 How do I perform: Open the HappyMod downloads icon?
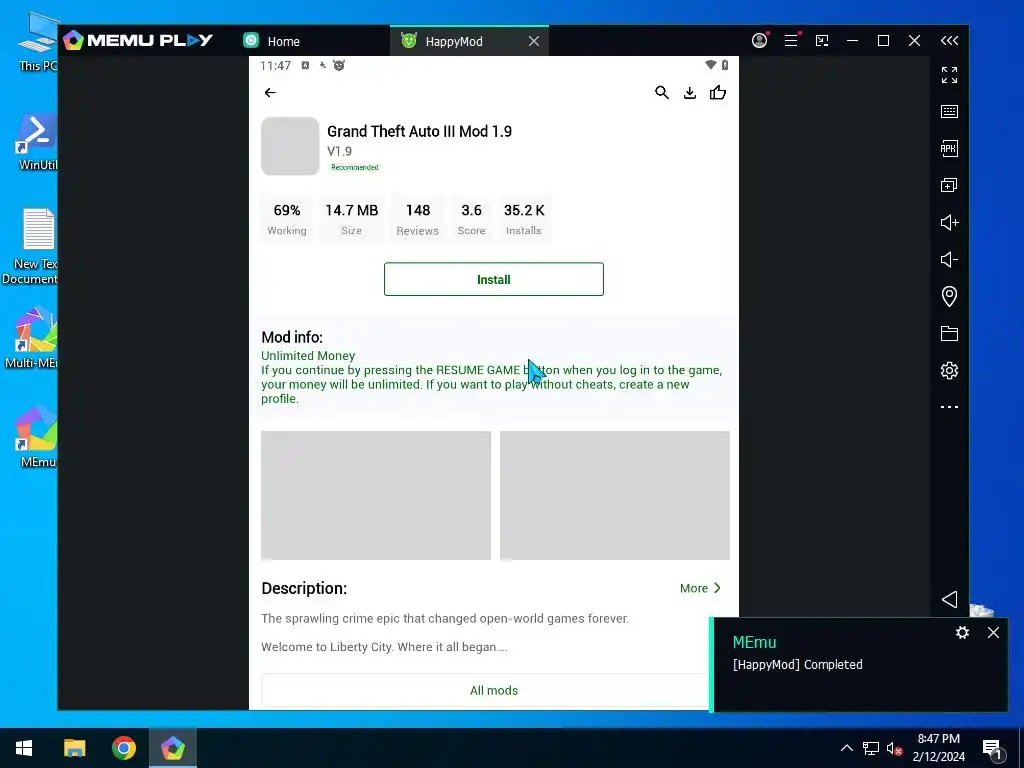[690, 93]
